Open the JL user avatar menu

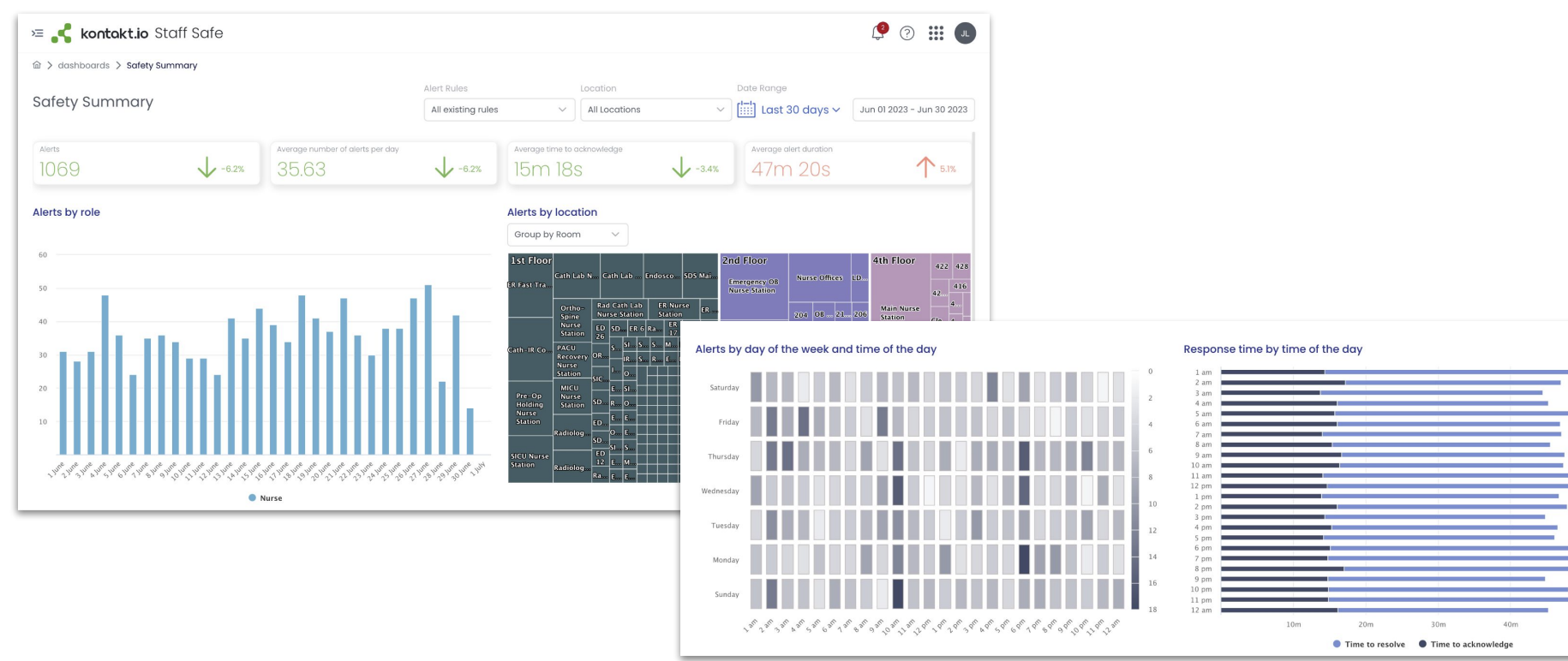(965, 33)
